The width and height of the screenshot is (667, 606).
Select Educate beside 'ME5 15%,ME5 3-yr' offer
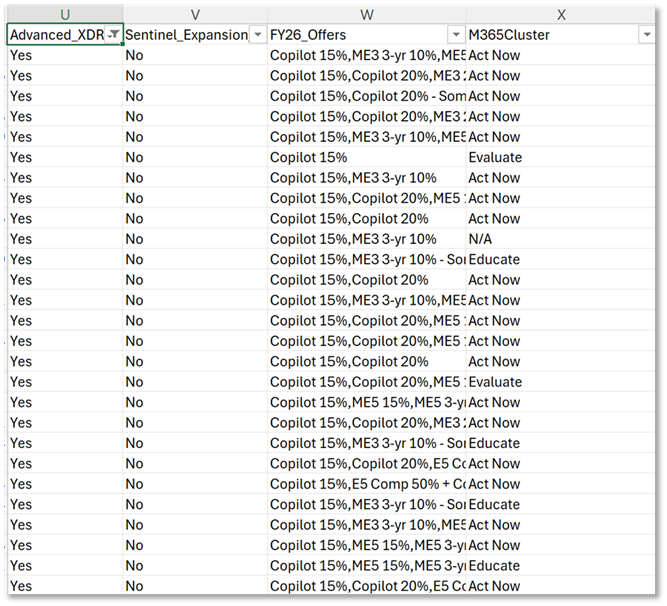pyautogui.click(x=561, y=566)
